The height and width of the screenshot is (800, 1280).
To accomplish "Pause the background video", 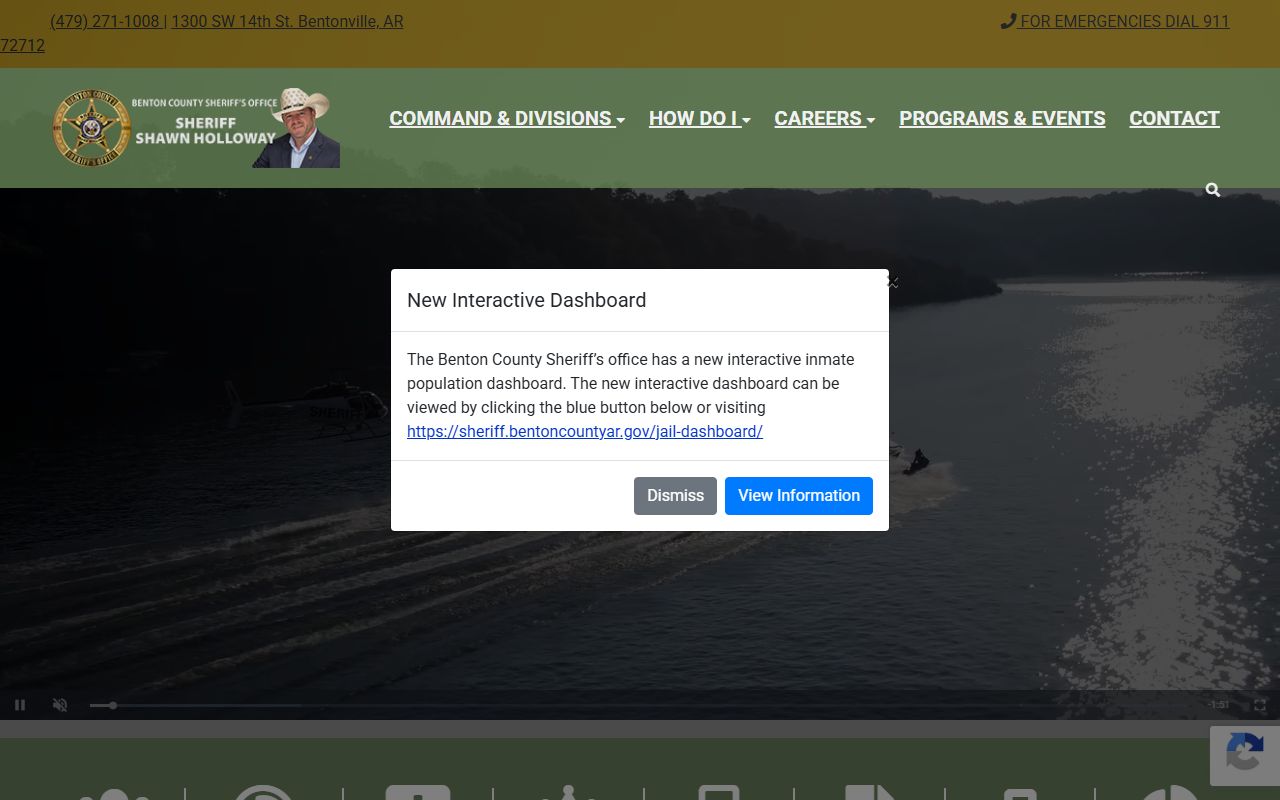I will tap(20, 705).
